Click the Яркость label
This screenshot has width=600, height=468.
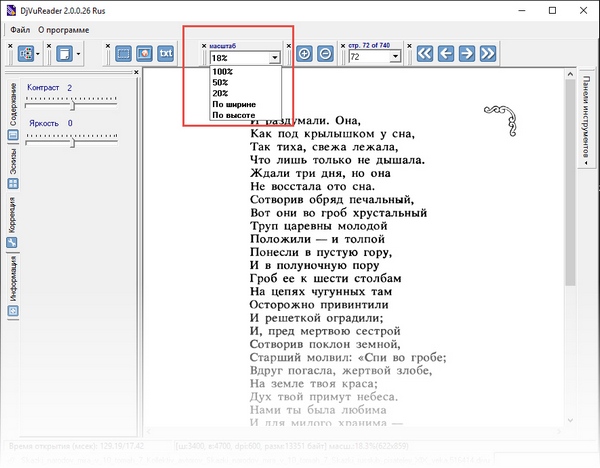pyautogui.click(x=44, y=123)
